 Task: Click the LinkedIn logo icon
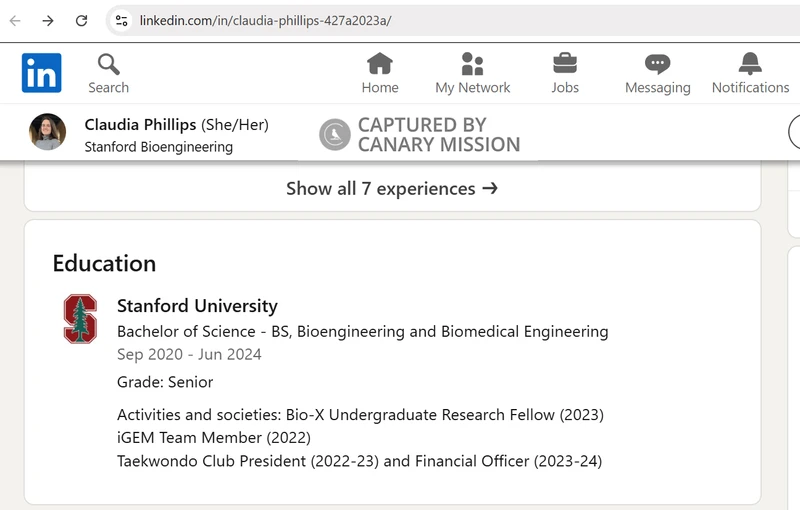(x=41, y=73)
